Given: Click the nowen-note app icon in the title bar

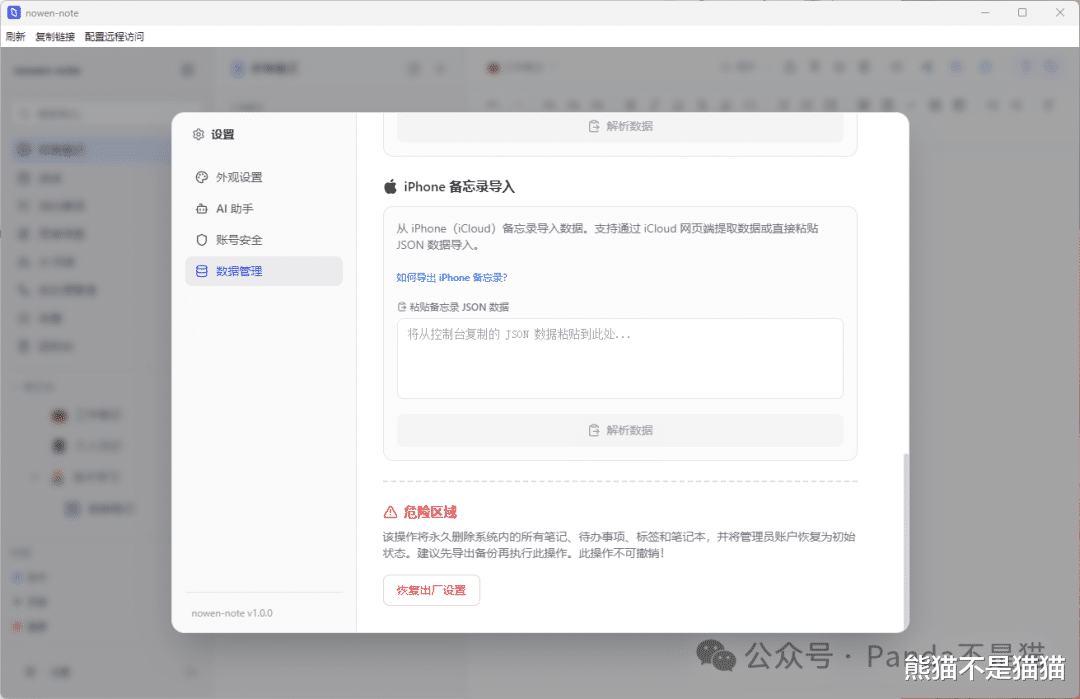Looking at the screenshot, I should (x=14, y=12).
